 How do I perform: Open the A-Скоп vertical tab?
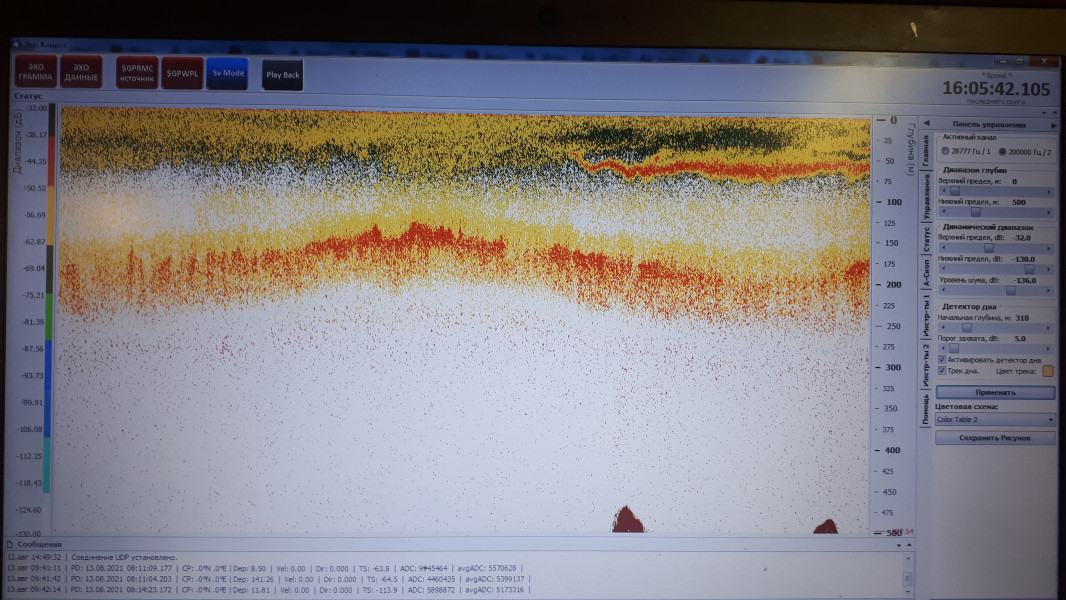(x=926, y=274)
